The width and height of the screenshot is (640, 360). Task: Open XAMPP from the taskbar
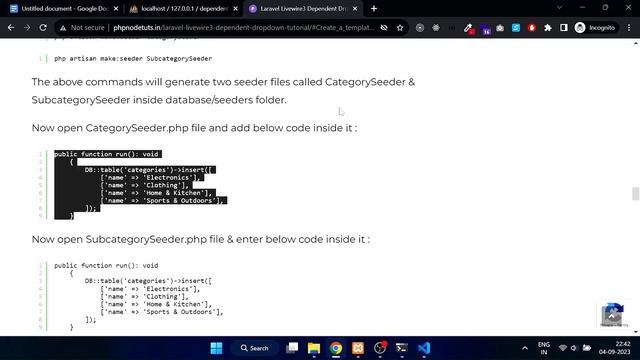(358, 348)
